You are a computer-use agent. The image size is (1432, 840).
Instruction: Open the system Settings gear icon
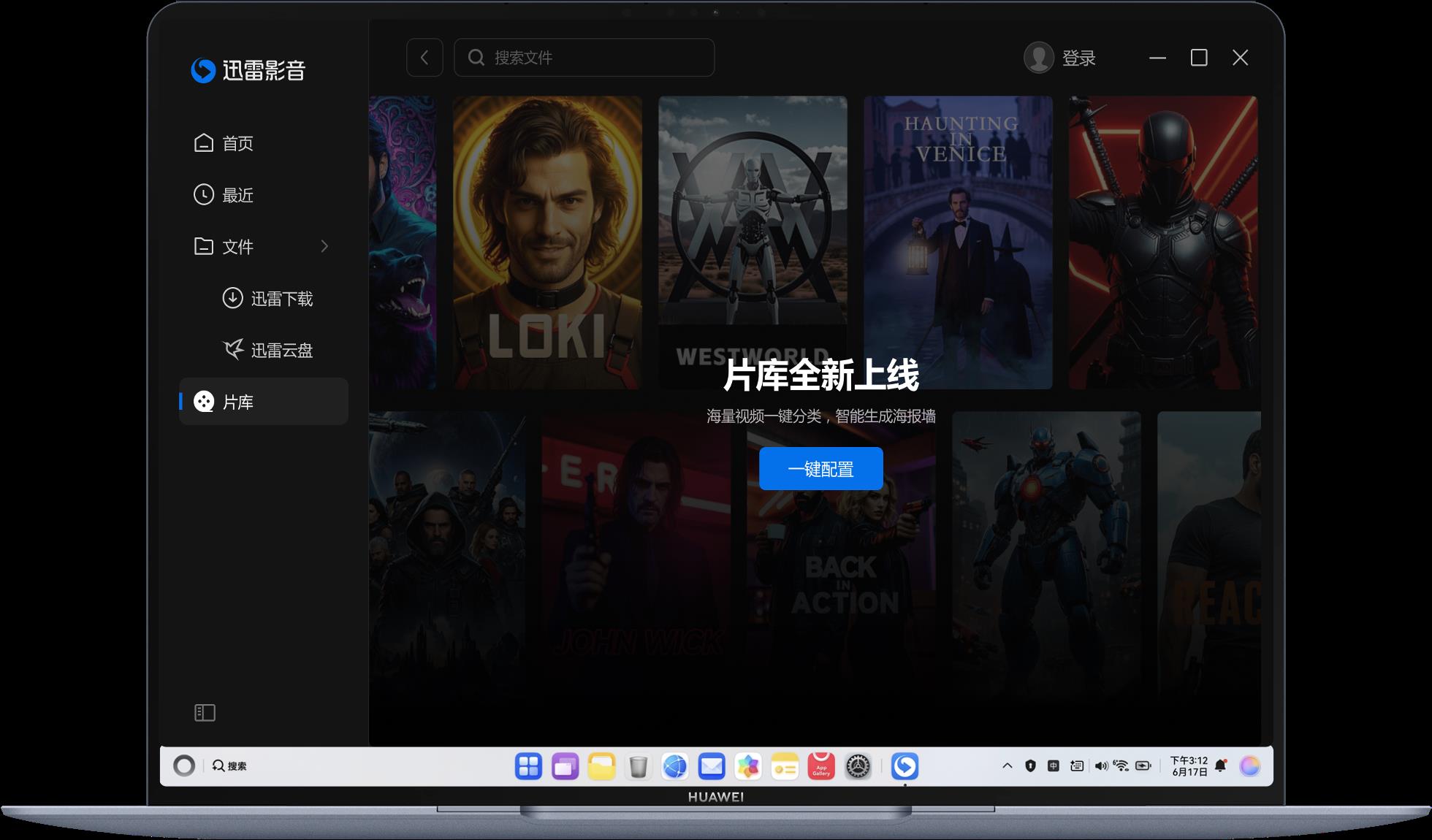pos(858,766)
